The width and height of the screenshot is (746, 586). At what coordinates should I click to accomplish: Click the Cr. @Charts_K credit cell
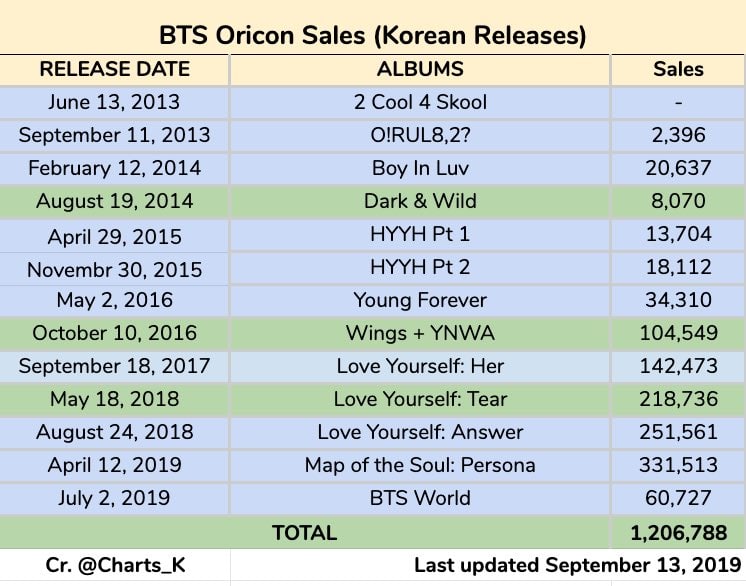(x=114, y=565)
